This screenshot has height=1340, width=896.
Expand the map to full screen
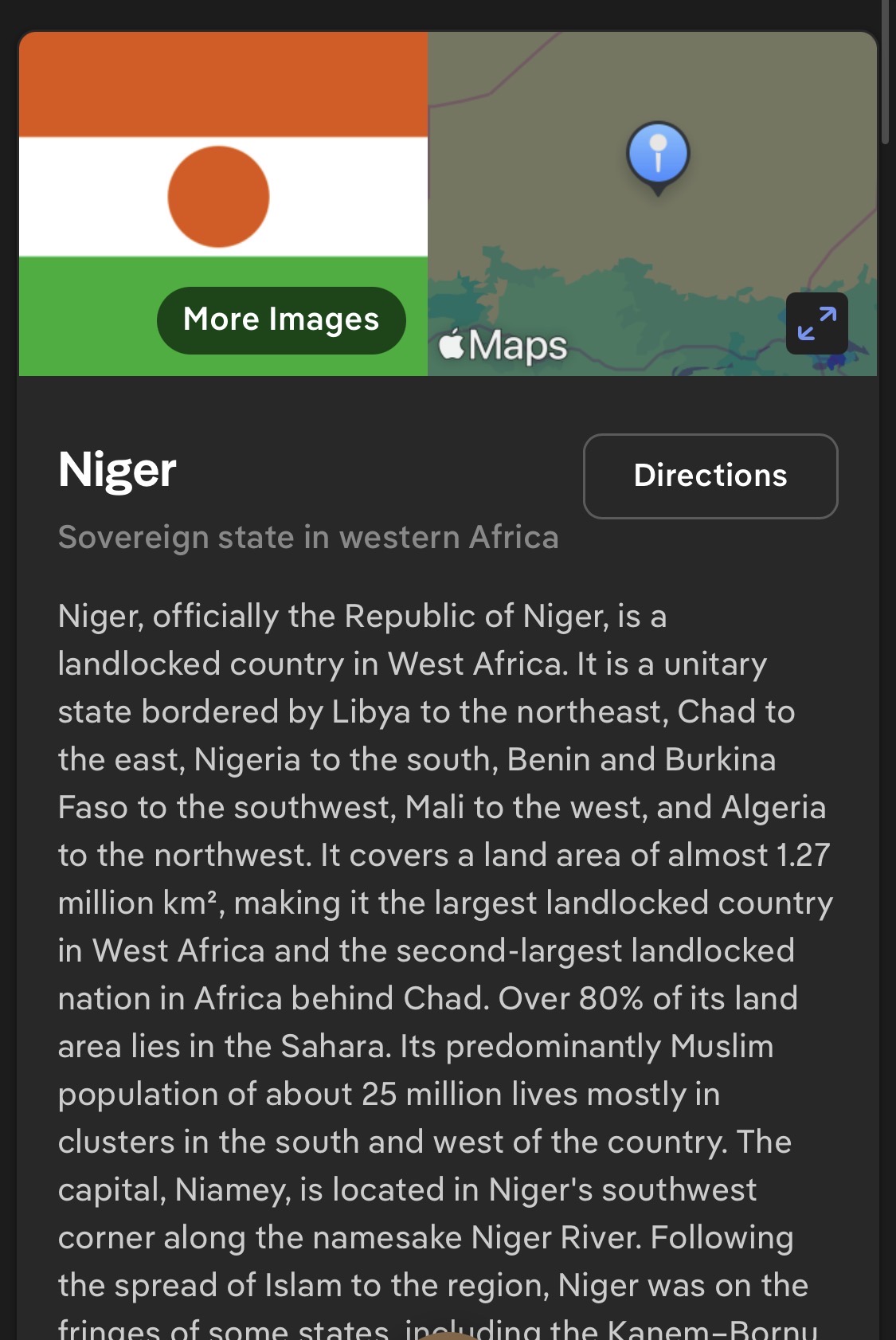click(x=816, y=323)
